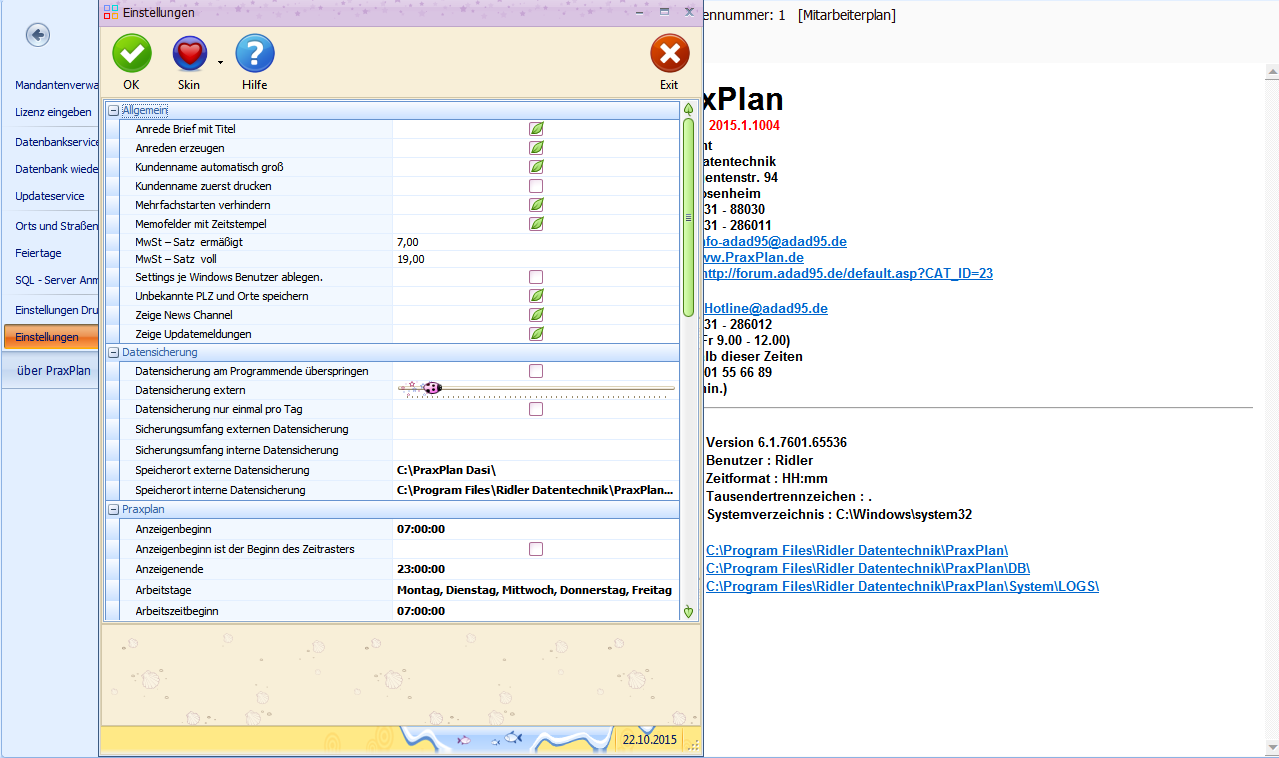1279x758 pixels.
Task: Click the Arbeitszeitbeginn time value
Action: pyautogui.click(x=421, y=610)
